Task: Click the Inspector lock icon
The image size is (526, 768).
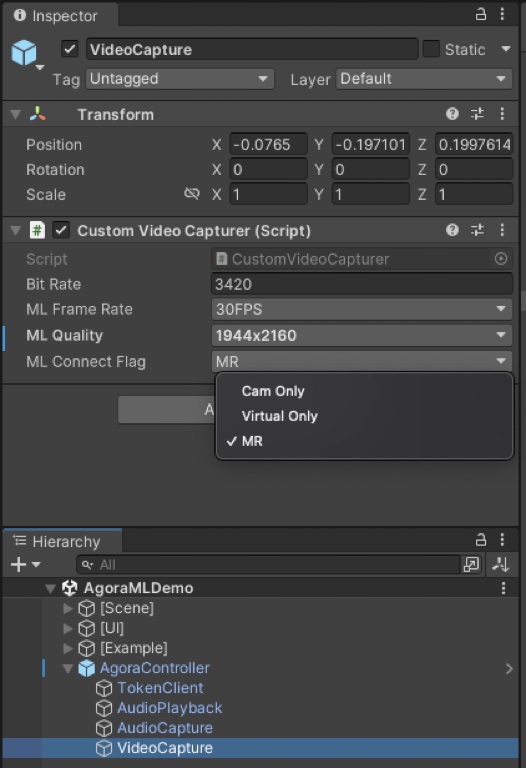Action: point(480,14)
